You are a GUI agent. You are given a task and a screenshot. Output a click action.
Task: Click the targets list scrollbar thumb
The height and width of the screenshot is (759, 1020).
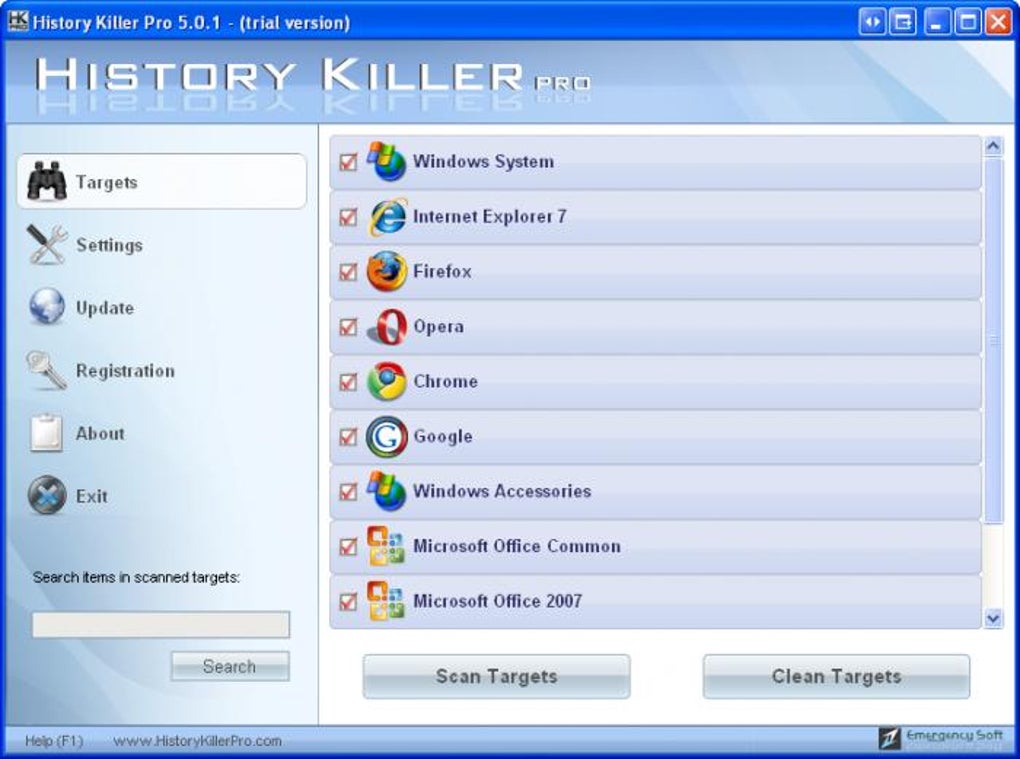point(993,340)
